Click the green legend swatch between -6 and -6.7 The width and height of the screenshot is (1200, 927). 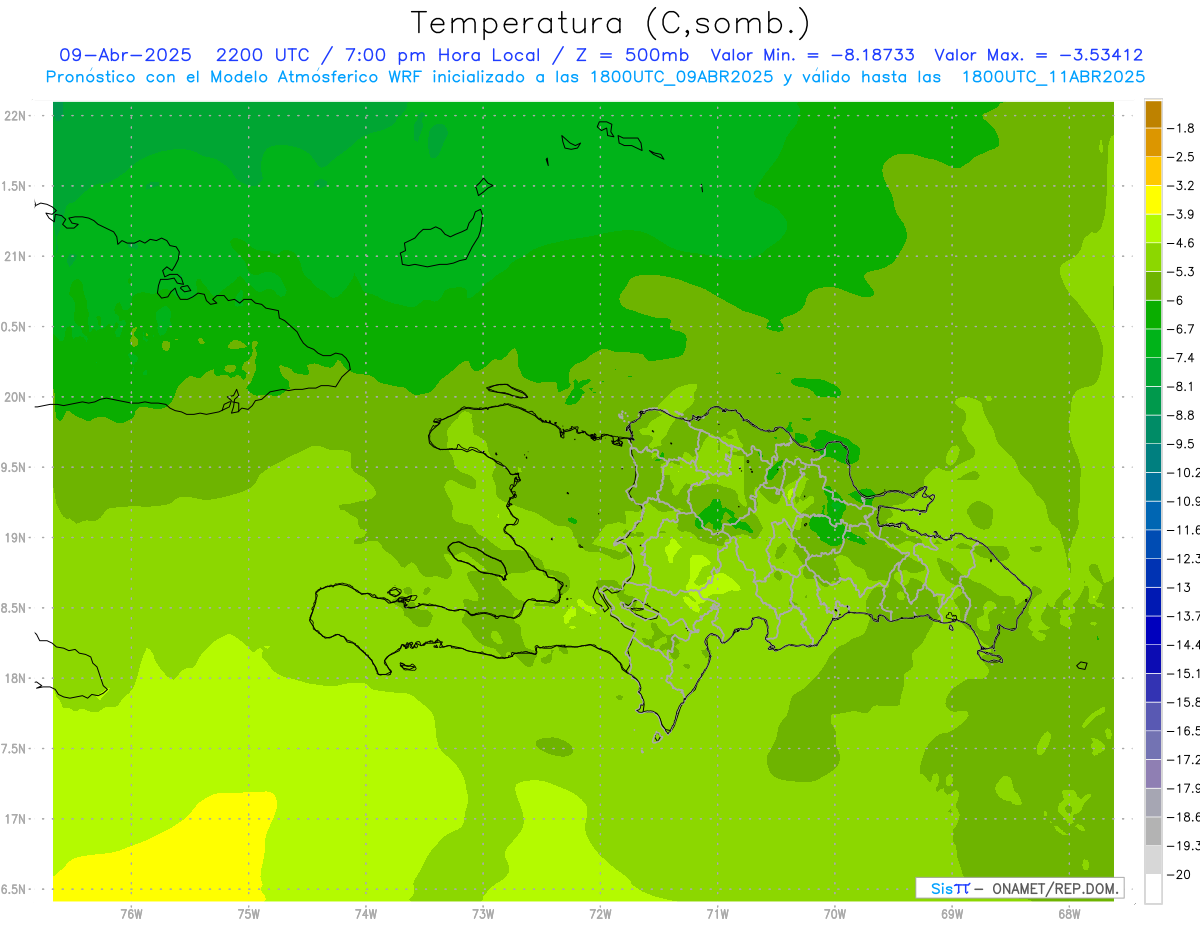tap(1153, 315)
